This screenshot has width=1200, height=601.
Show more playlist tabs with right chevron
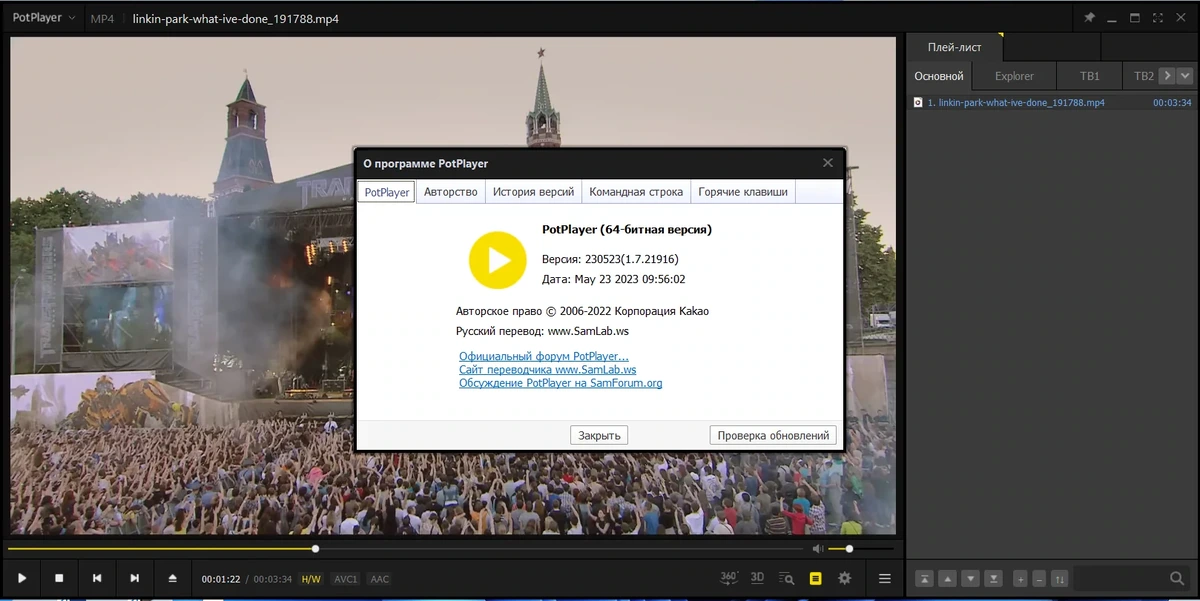[x=1167, y=76]
